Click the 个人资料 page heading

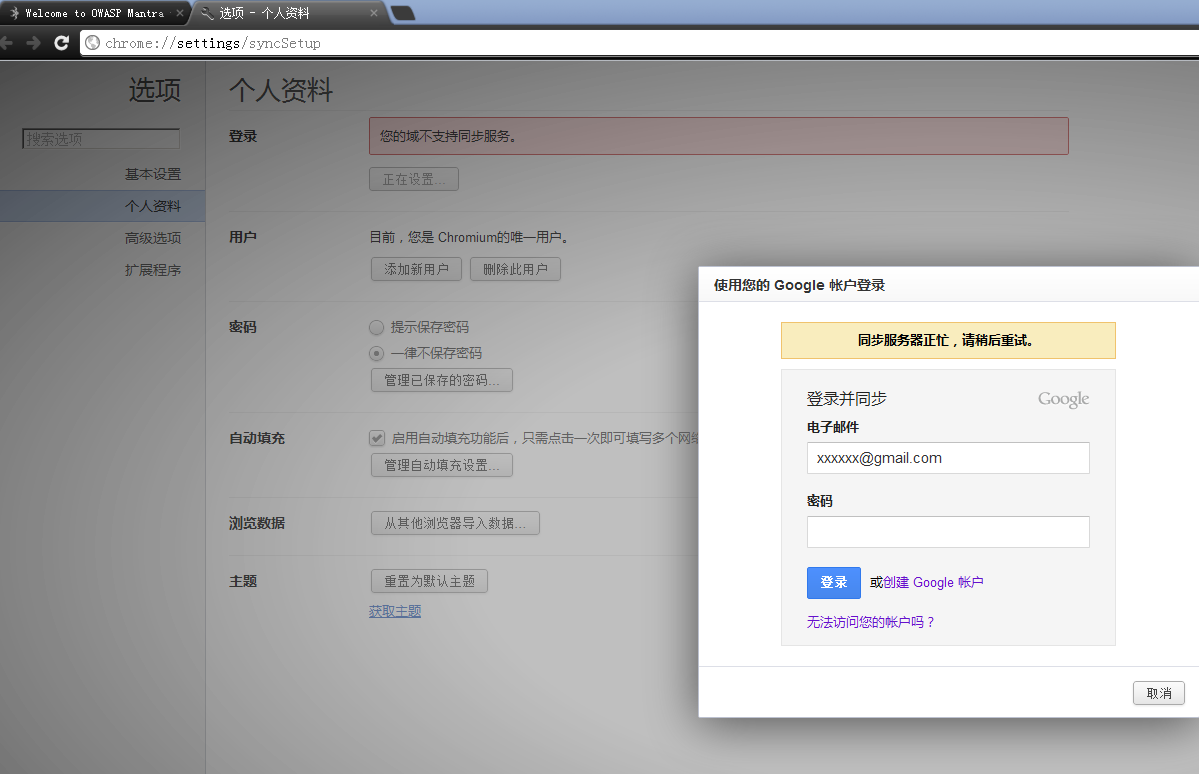281,90
